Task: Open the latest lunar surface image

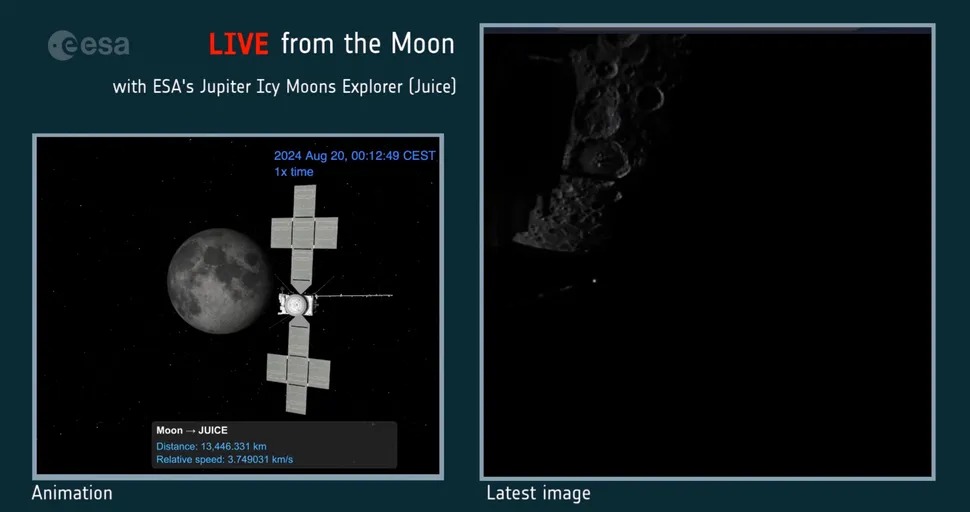Action: [707, 252]
